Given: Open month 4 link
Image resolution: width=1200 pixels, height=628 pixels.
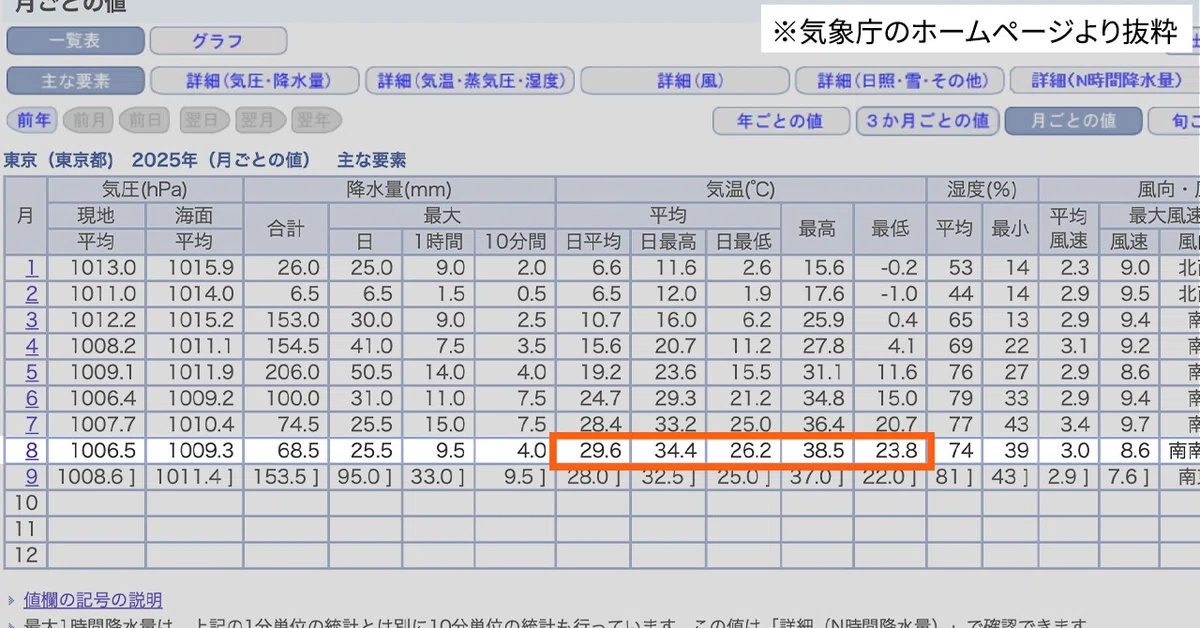Looking at the screenshot, I should pyautogui.click(x=32, y=345).
